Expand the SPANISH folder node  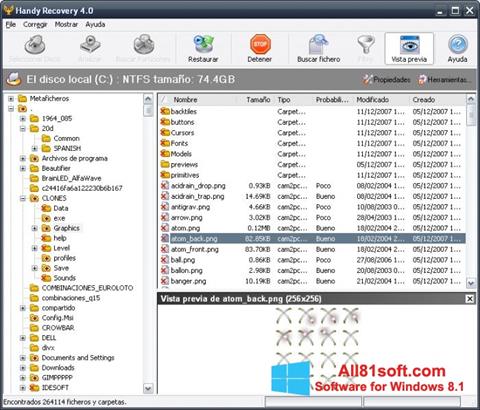tap(35, 148)
